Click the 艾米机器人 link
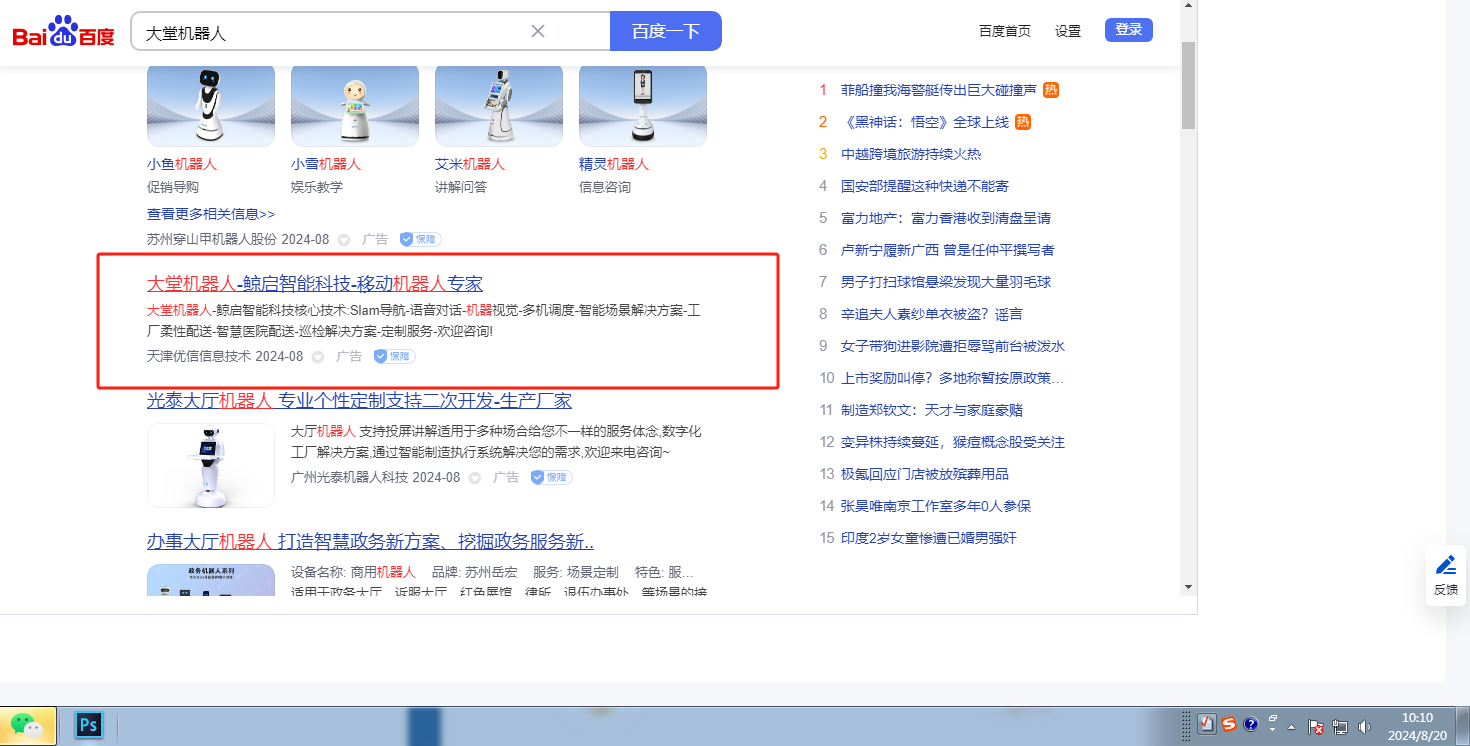1470x746 pixels. pos(470,164)
